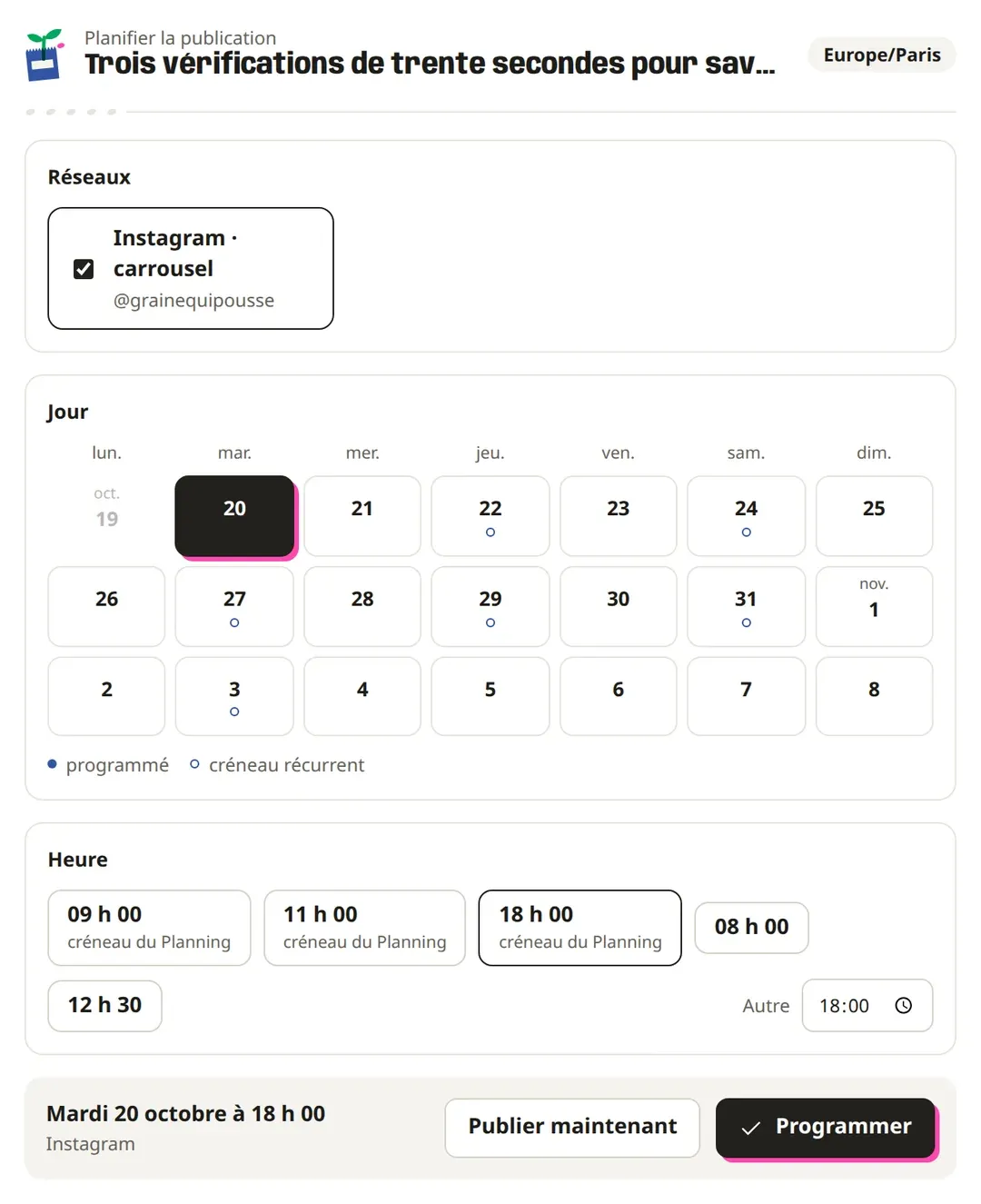The width and height of the screenshot is (981, 1204).
Task: Select day 20 in the calendar
Action: coord(234,515)
